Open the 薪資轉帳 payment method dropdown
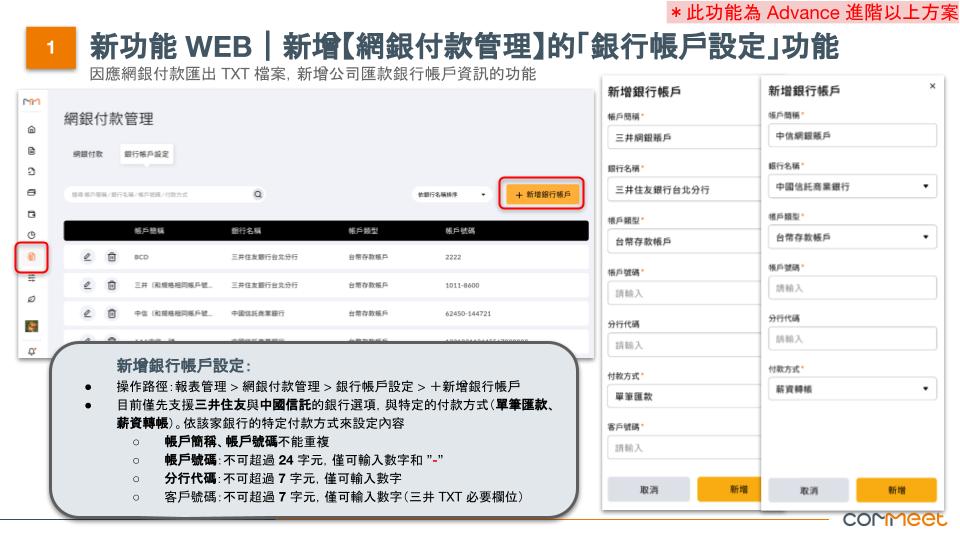Screen dimensions: 960x540 pos(852,389)
